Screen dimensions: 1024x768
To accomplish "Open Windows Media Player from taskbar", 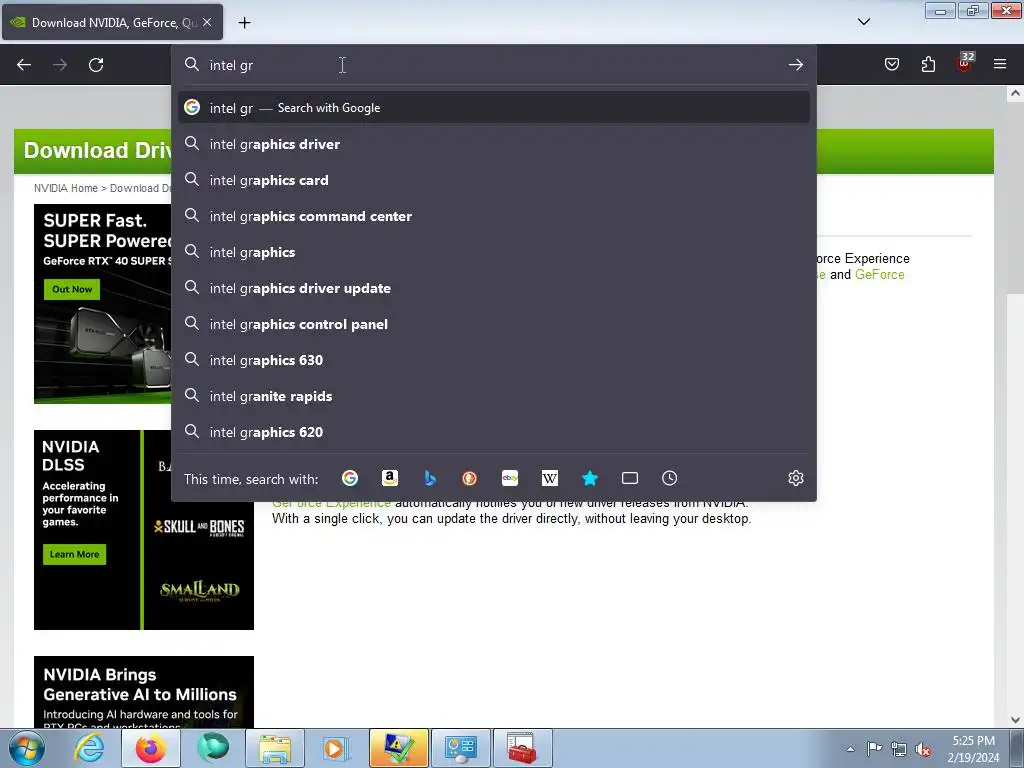I will (x=336, y=748).
